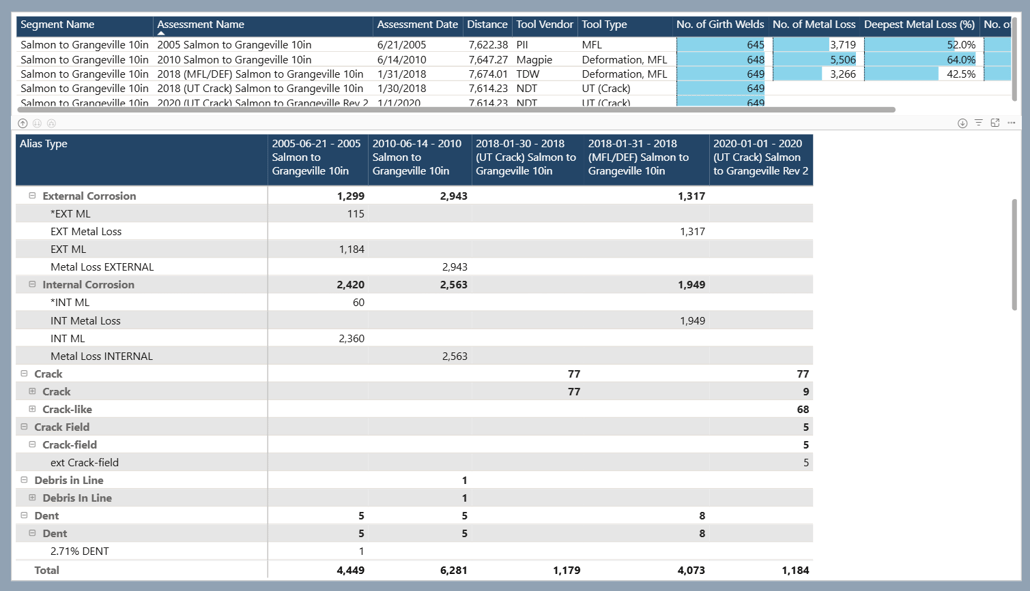Collapse the top-level Dent group

pyautogui.click(x=24, y=516)
